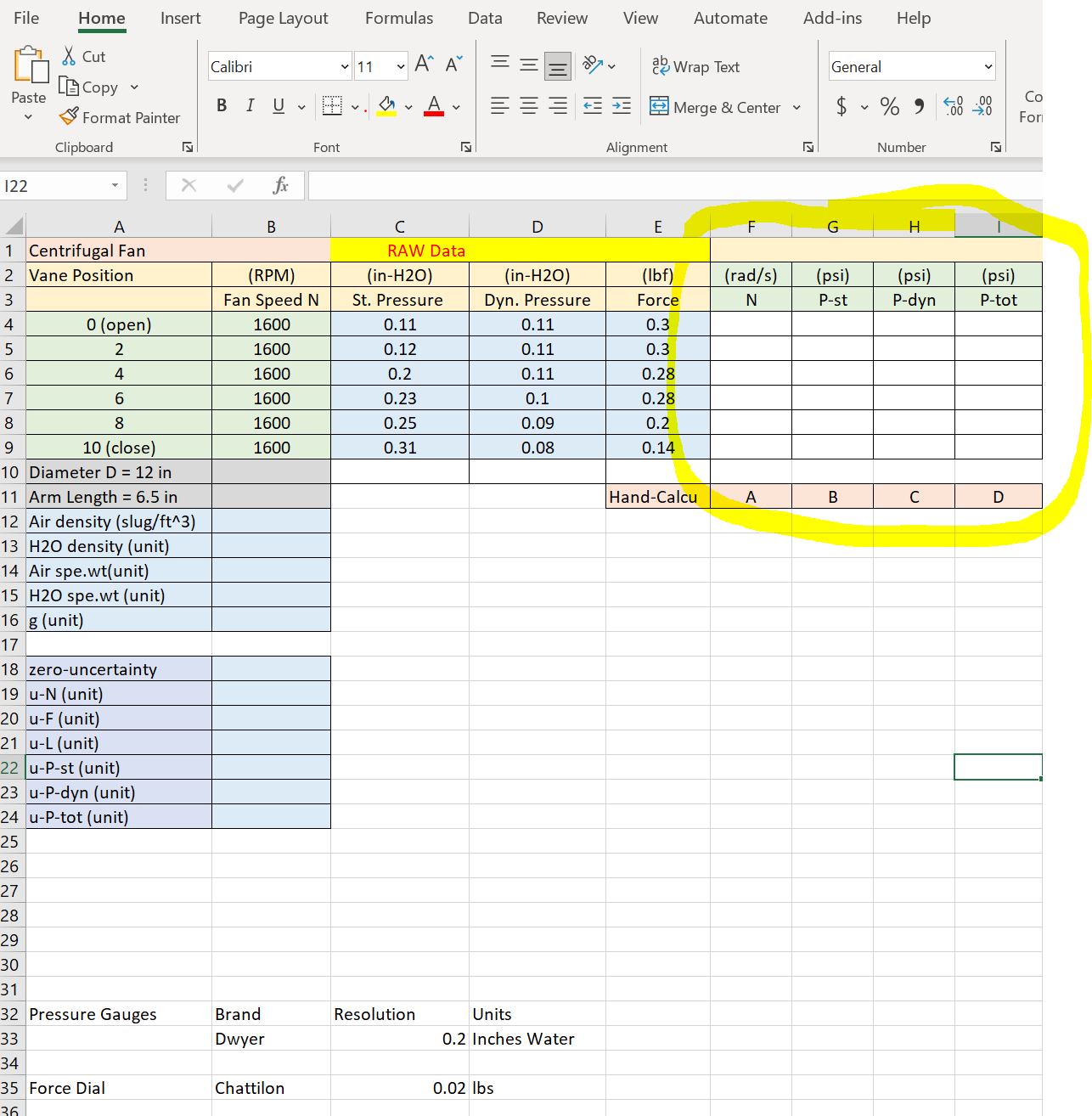Toggle underline on the selection
The image size is (1092, 1116).
click(x=278, y=105)
